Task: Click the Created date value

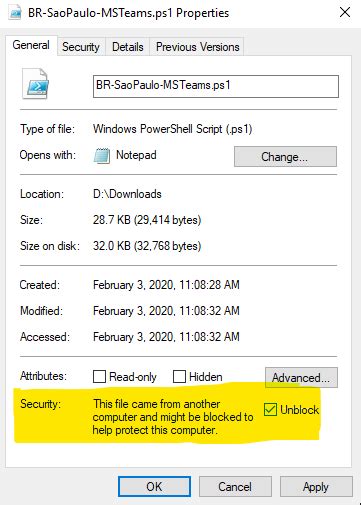Action: pos(166,285)
